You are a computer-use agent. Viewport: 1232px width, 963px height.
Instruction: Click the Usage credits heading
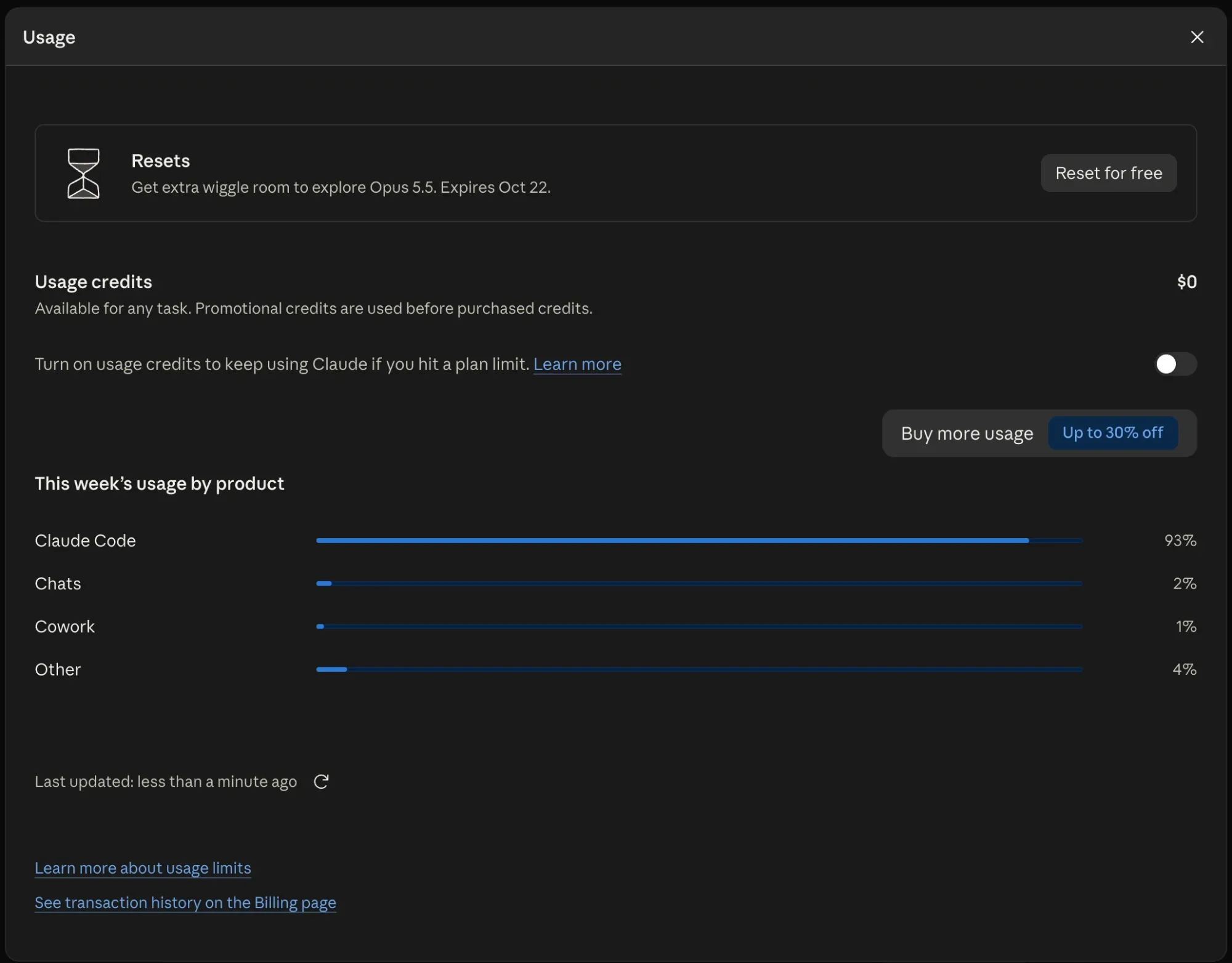tap(94, 282)
